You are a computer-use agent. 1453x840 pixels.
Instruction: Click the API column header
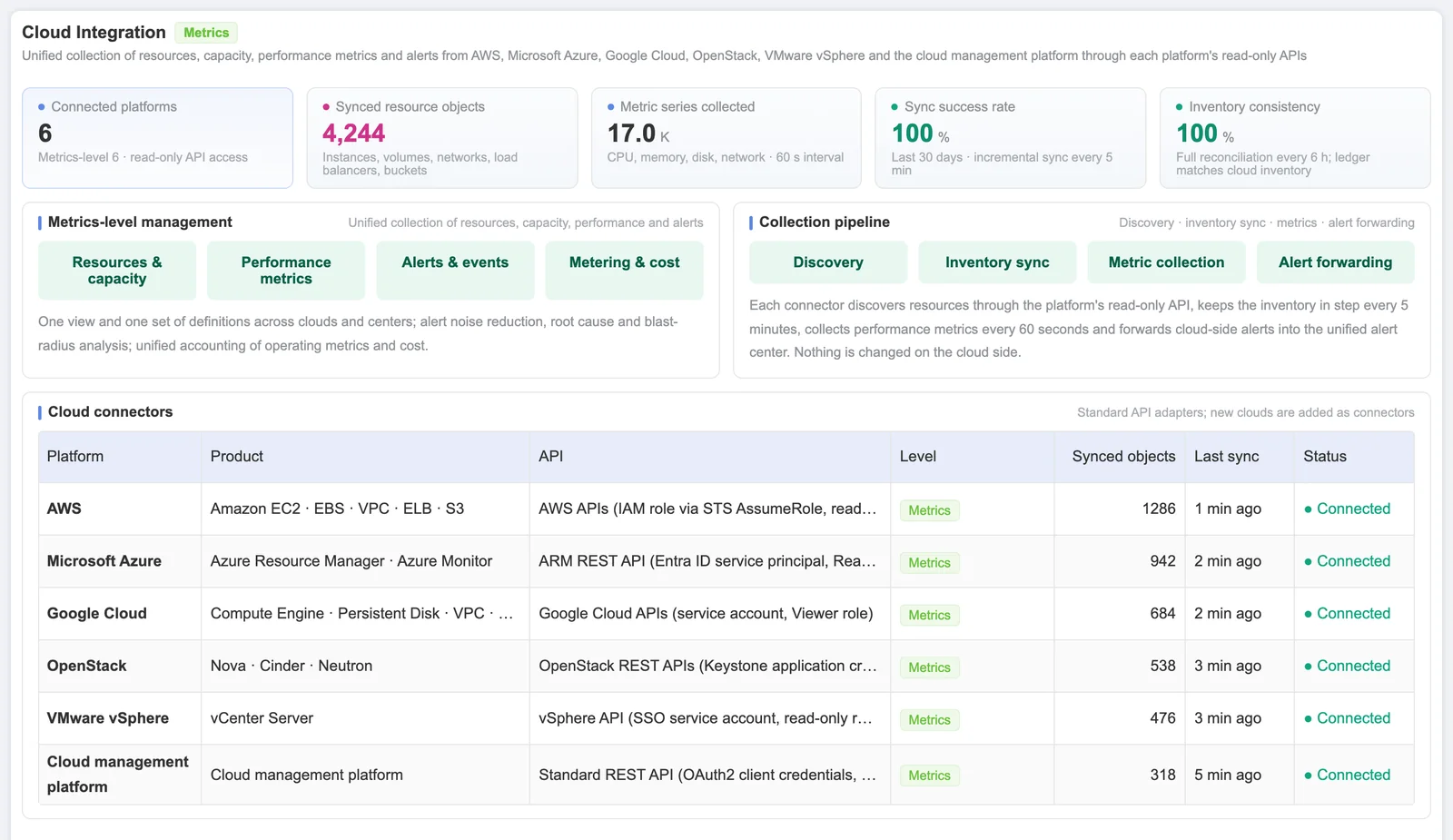point(710,457)
